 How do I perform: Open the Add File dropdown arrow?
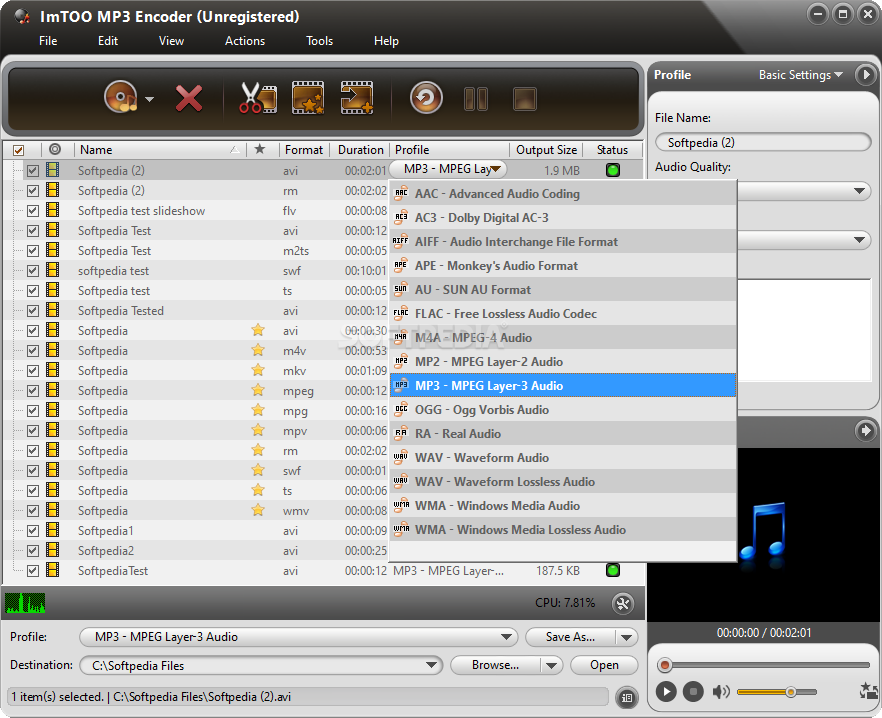point(149,99)
